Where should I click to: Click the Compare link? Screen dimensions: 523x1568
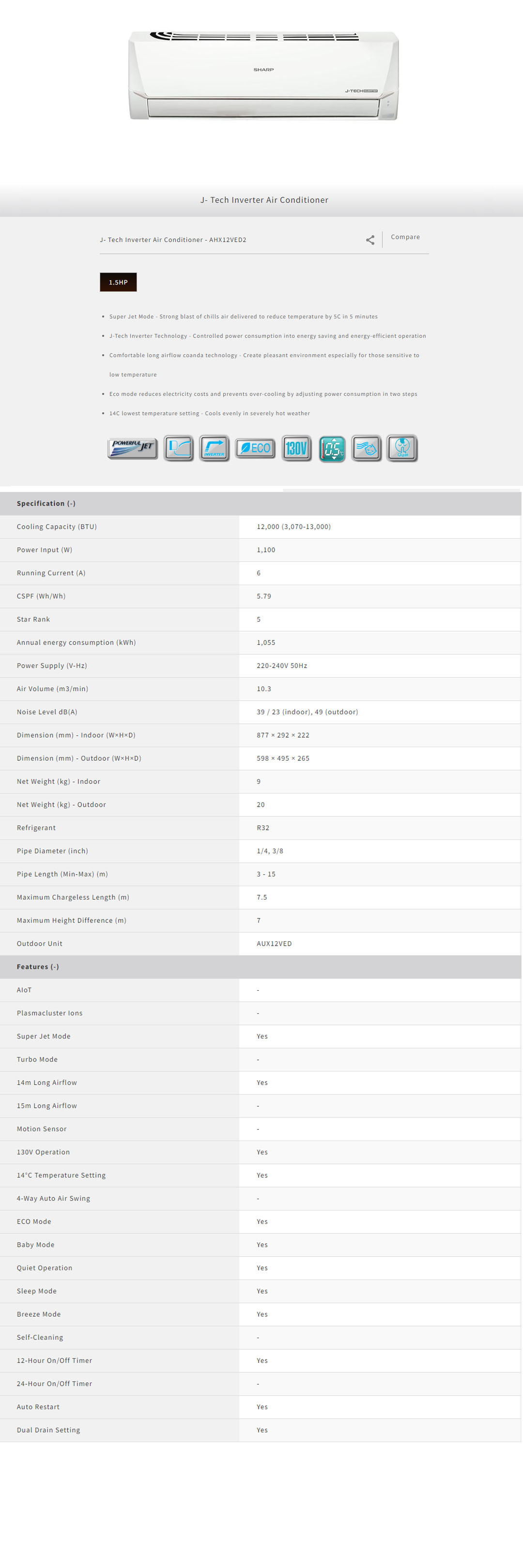point(405,237)
